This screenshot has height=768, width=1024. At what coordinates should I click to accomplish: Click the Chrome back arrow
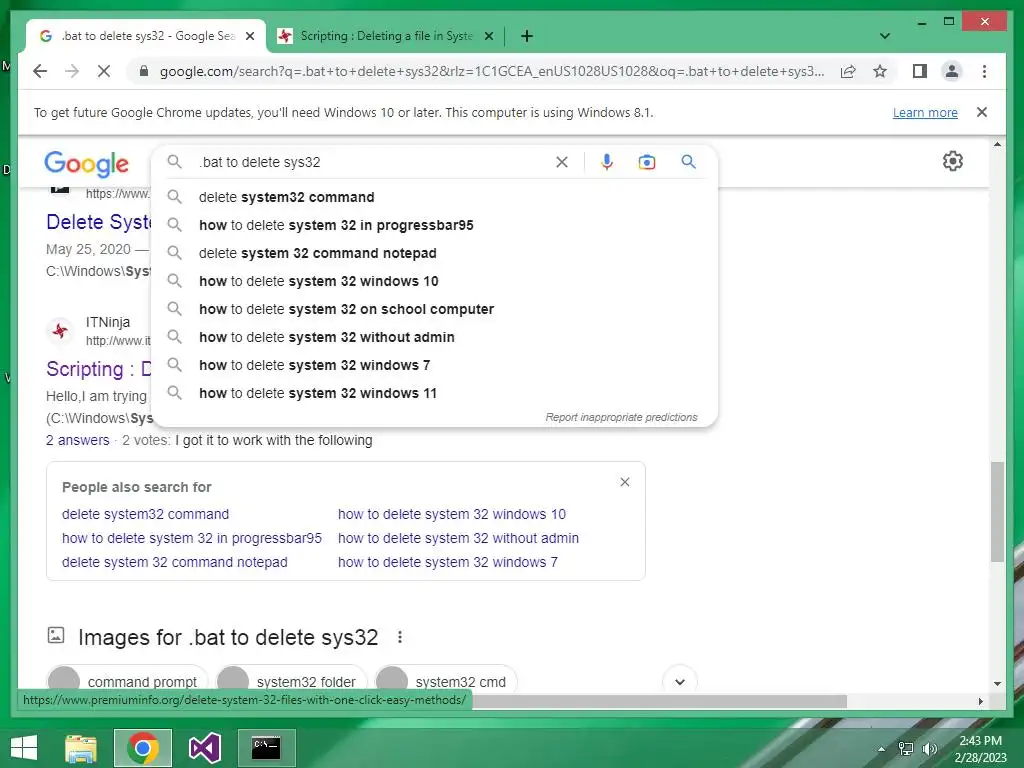[40, 71]
